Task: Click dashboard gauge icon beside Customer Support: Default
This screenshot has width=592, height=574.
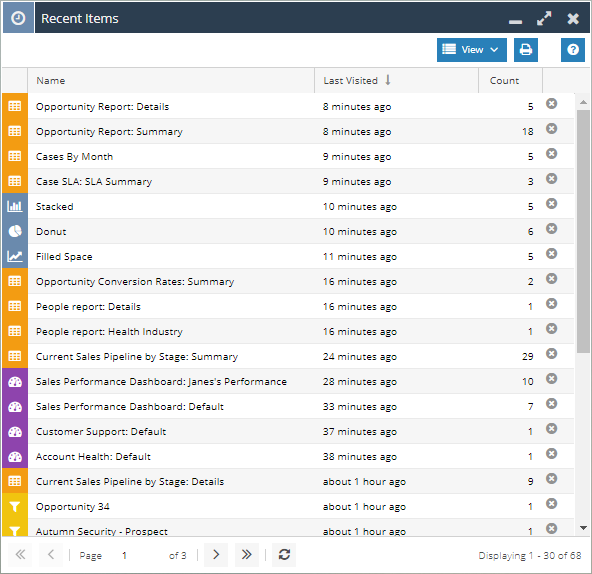Action: click(15, 432)
